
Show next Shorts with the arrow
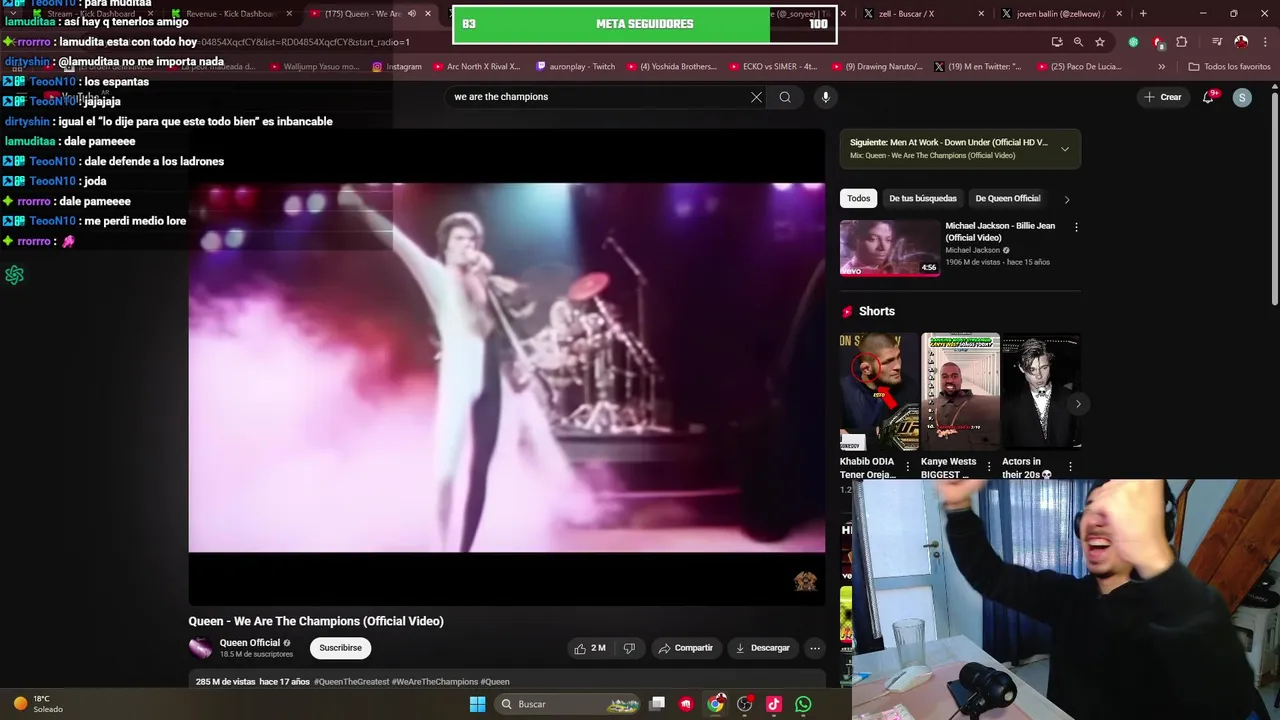pyautogui.click(x=1077, y=404)
